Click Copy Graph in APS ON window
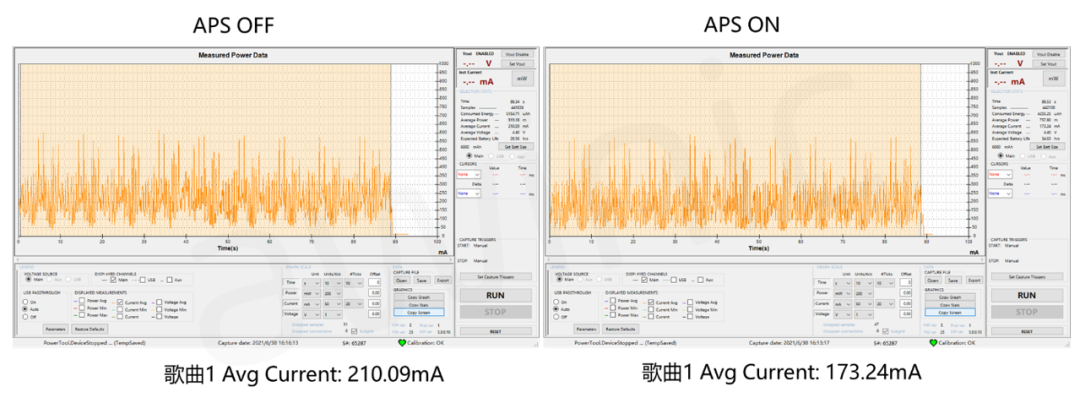The height and width of the screenshot is (403, 1080). pos(951,297)
